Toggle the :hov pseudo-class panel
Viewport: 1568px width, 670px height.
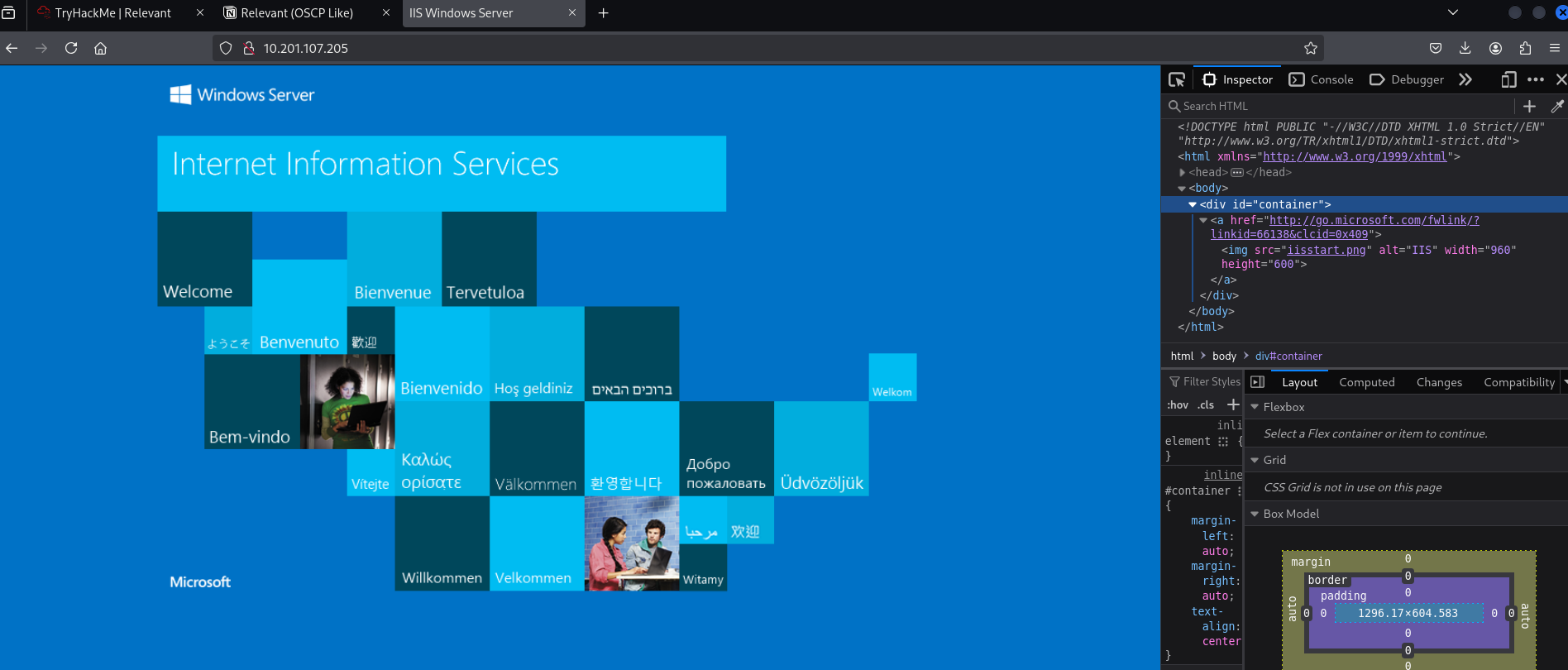pyautogui.click(x=1178, y=404)
